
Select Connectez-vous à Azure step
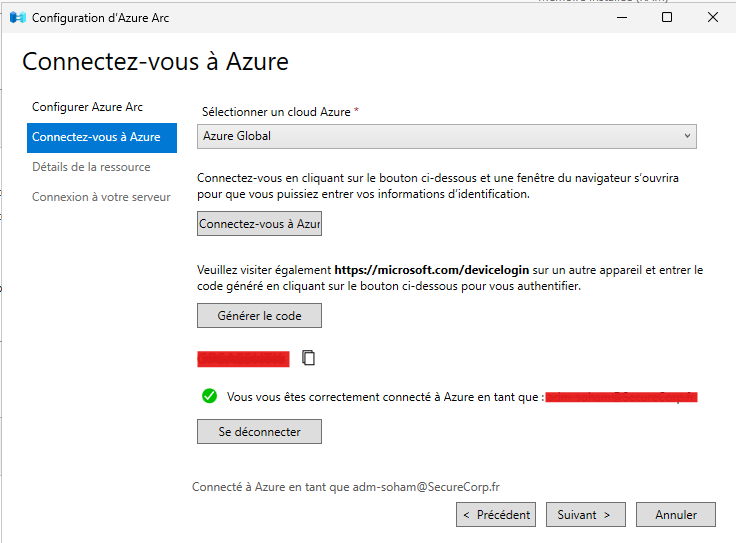tap(102, 138)
